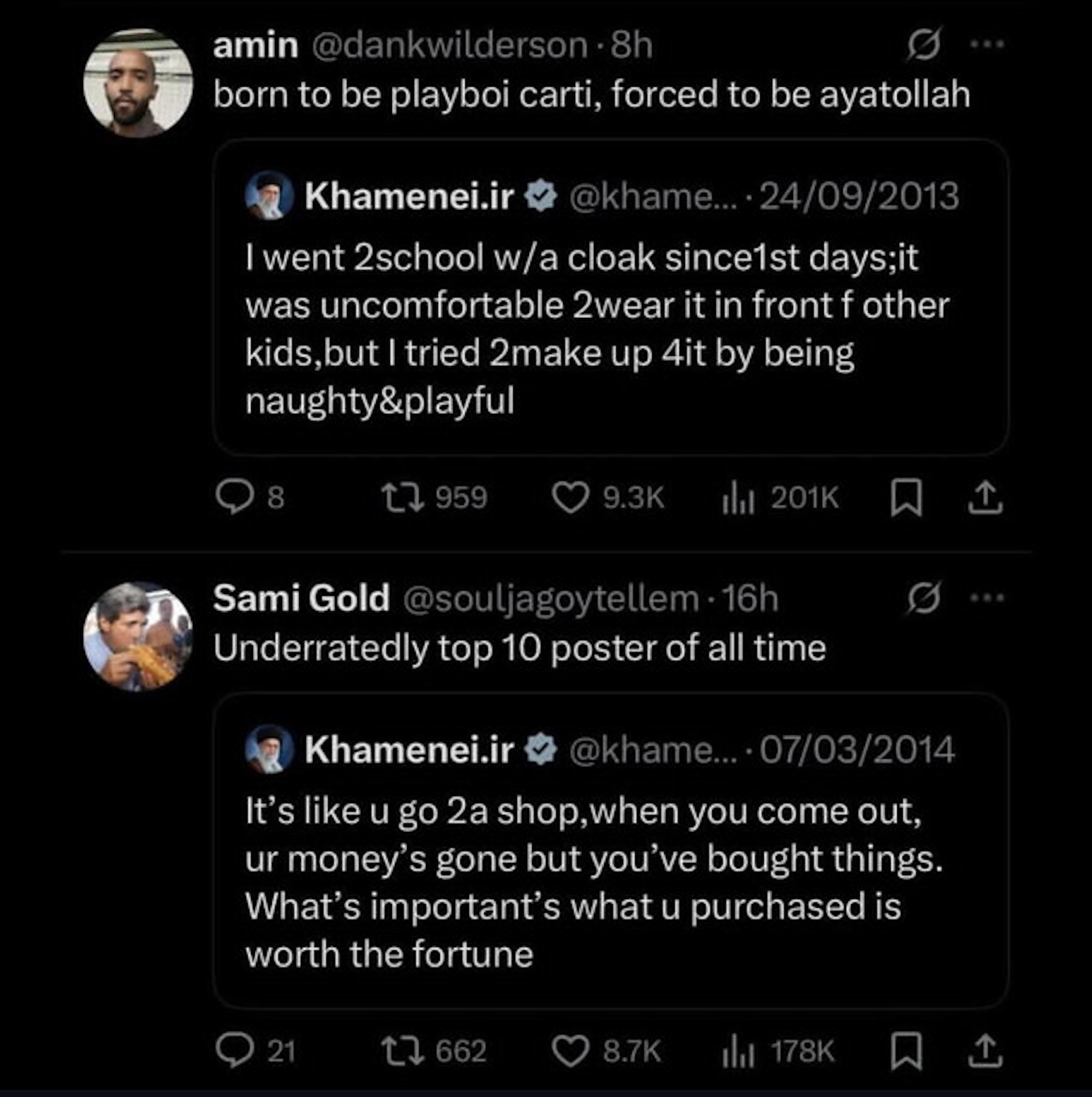1092x1097 pixels.
Task: Repost Sami Gold's tweet with 662 reposts
Action: [402, 1051]
